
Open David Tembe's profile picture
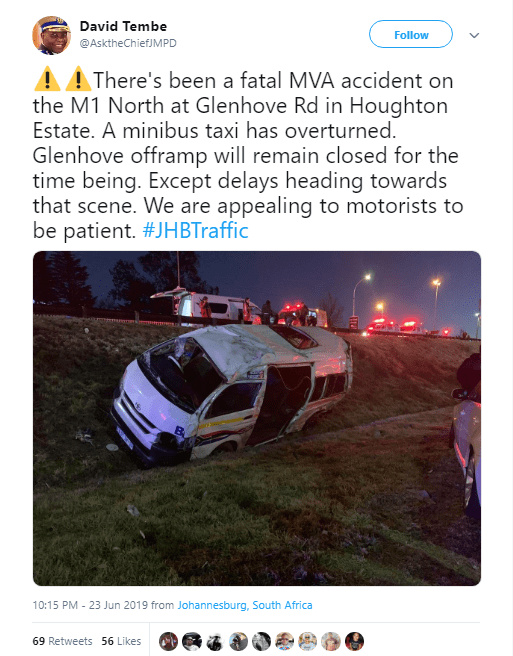(x=51, y=35)
